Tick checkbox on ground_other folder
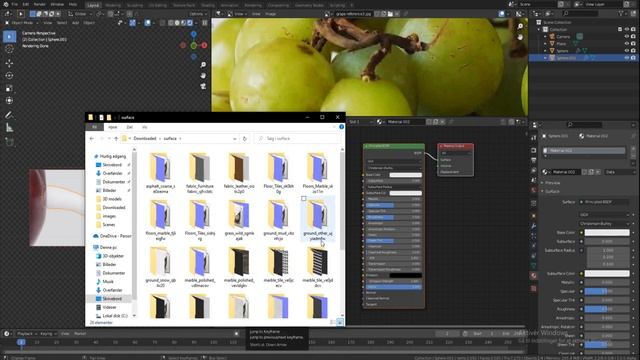Image resolution: width=640 pixels, height=360 pixels. [x=304, y=199]
